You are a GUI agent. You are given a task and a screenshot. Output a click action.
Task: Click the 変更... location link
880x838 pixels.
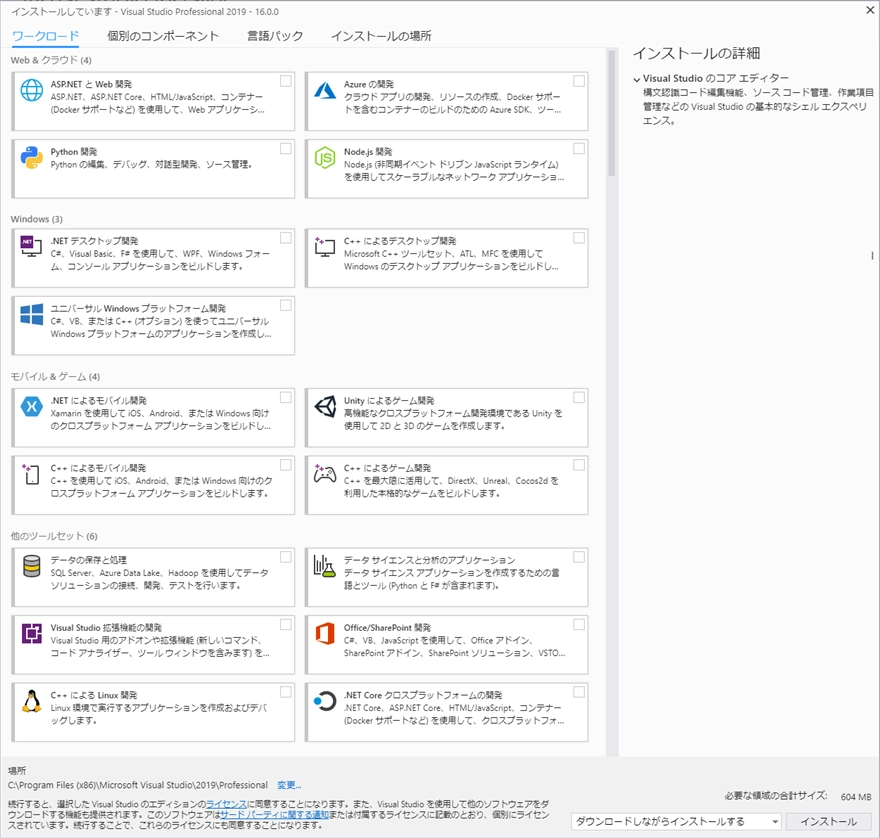tap(289, 785)
